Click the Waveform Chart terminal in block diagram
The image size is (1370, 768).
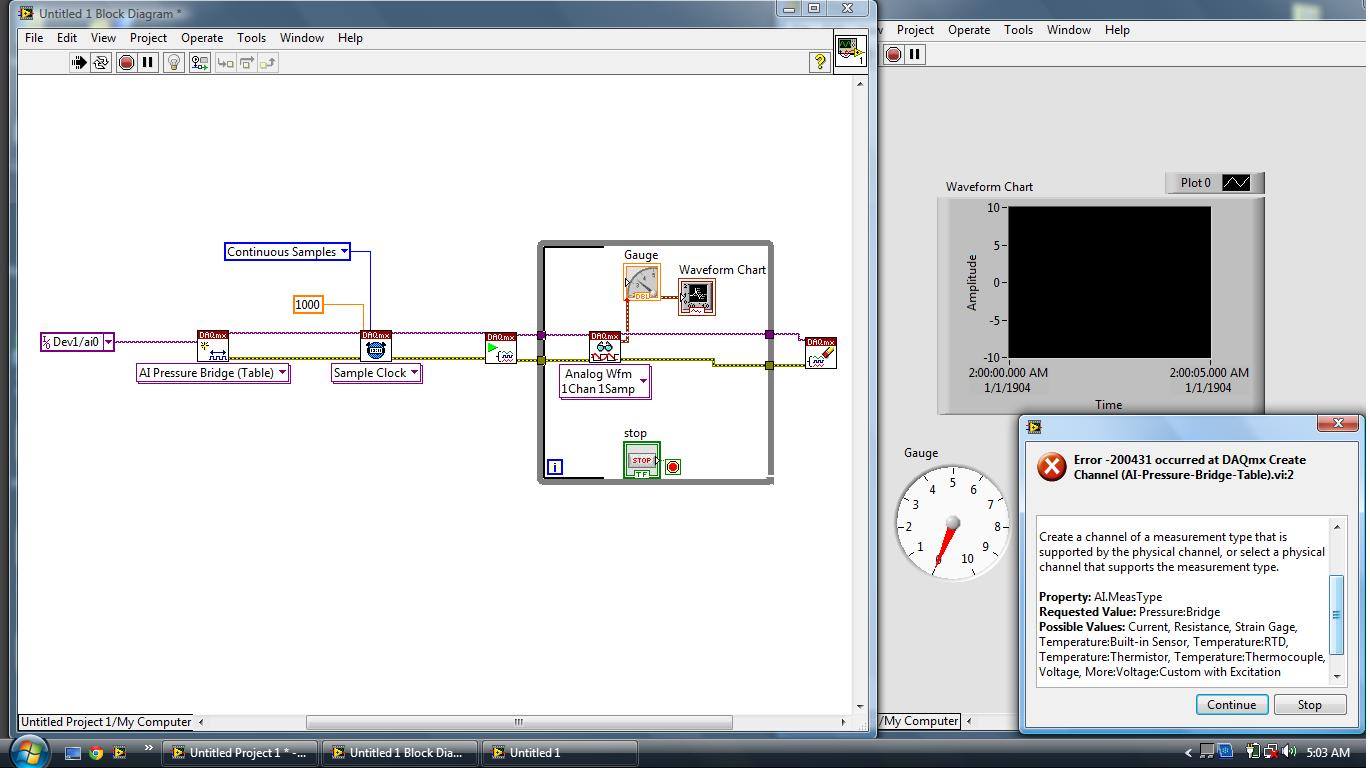(697, 297)
